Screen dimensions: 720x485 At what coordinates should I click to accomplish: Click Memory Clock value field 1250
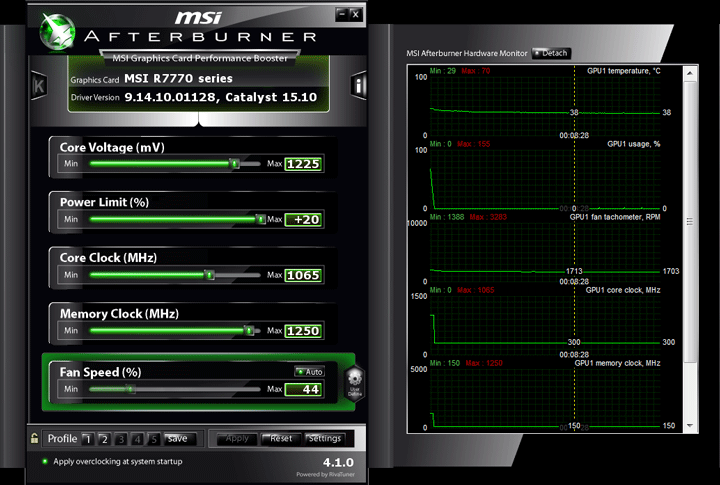(x=304, y=331)
